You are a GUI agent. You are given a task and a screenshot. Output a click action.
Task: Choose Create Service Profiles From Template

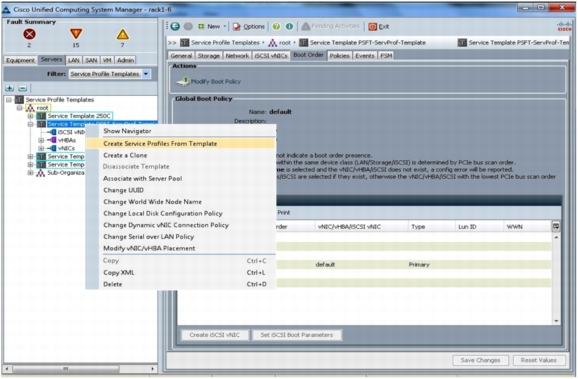click(181, 143)
